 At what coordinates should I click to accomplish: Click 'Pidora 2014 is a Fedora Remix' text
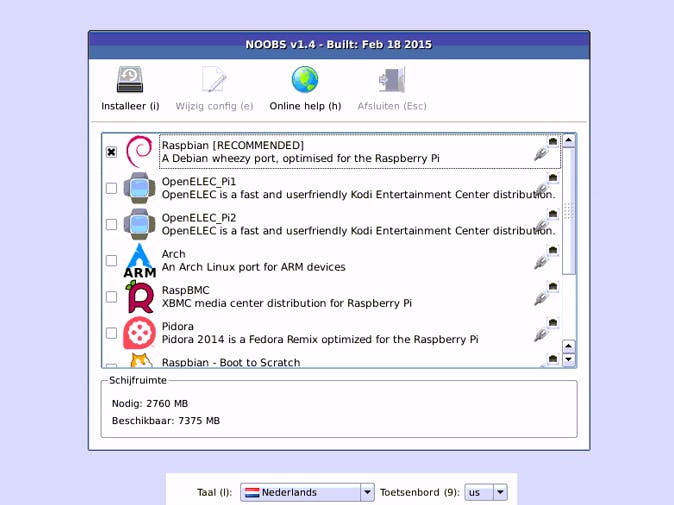[320, 340]
